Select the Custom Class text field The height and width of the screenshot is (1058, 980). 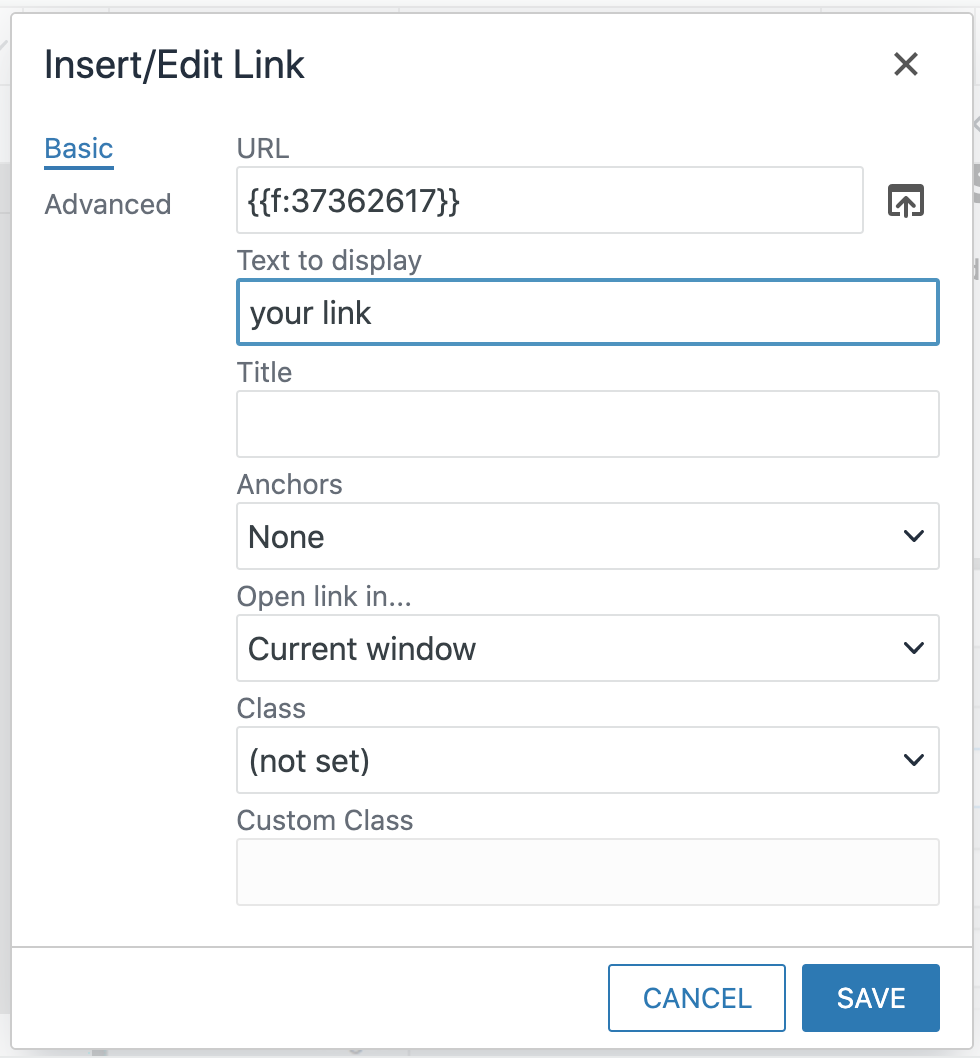(x=588, y=871)
